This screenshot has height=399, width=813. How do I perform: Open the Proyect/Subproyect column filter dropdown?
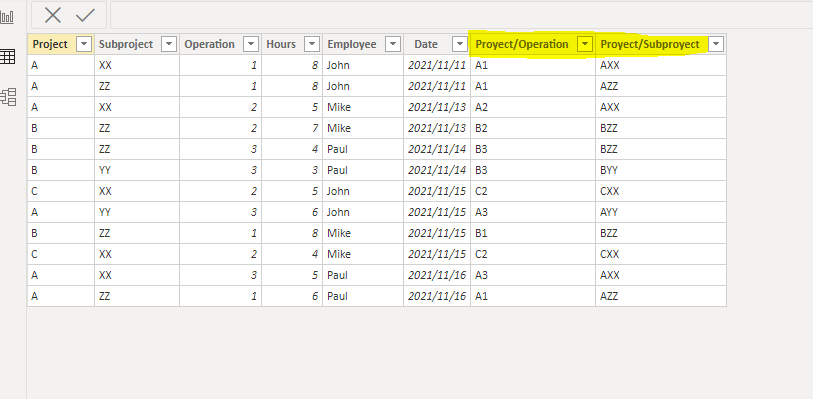(x=716, y=44)
